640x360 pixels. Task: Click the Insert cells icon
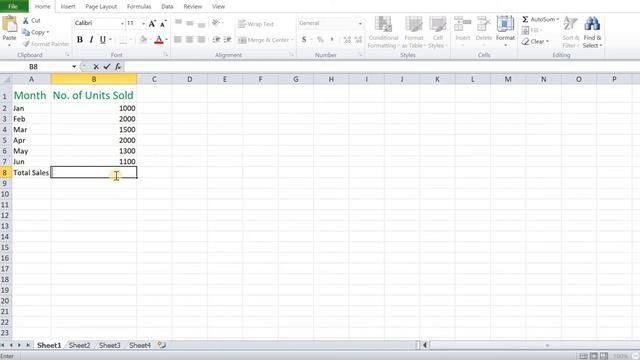click(462, 24)
